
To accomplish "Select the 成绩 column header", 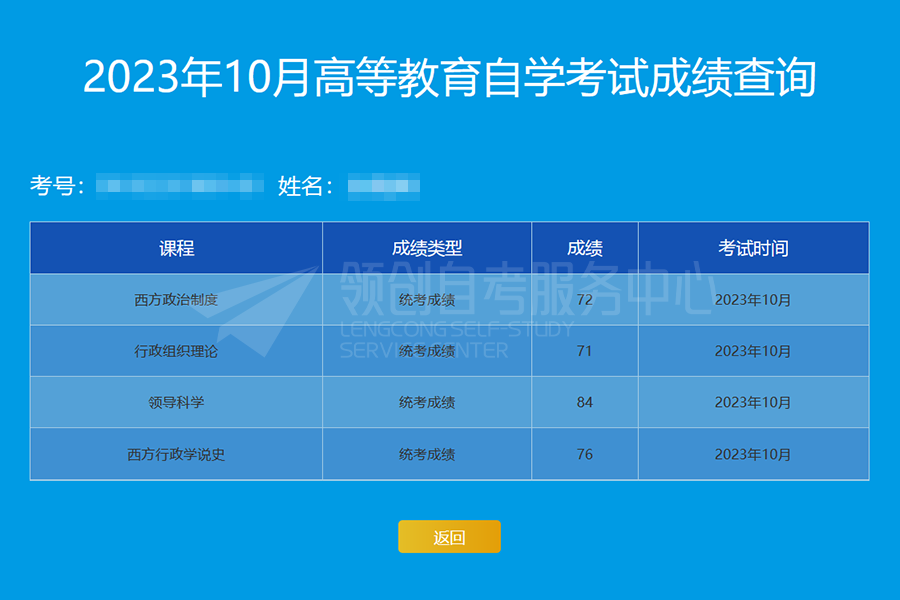I will click(x=585, y=248).
